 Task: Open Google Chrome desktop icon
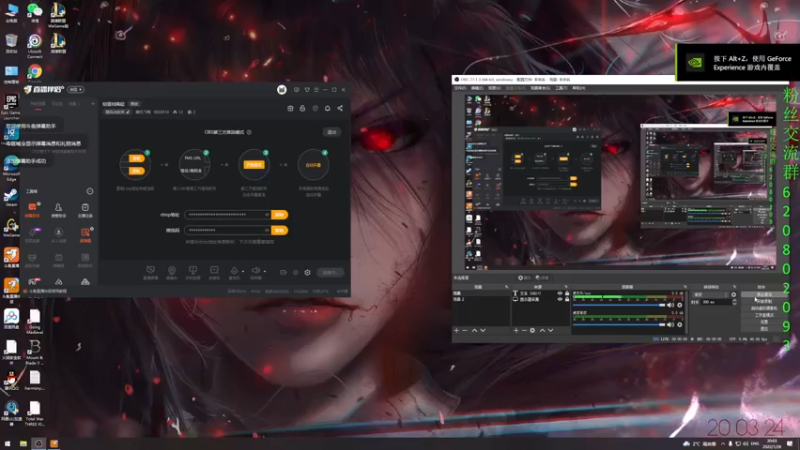point(35,73)
